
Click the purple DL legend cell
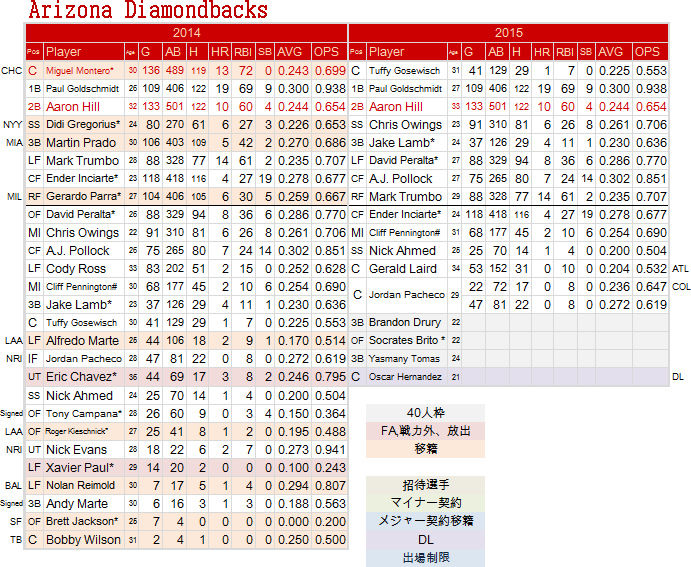point(425,539)
